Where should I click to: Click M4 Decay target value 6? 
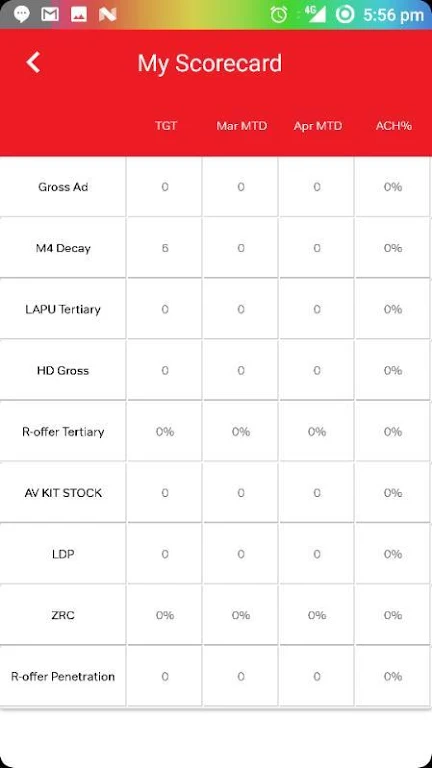point(165,248)
